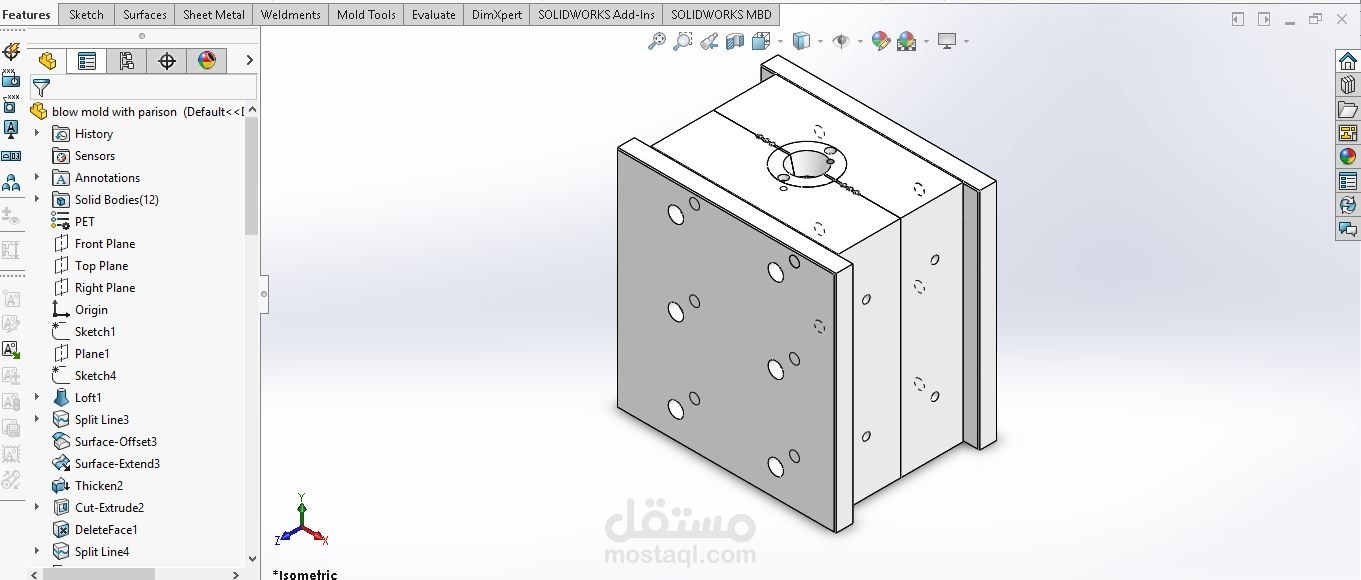Click the Edit Appearance icon
The image size is (1361, 580).
pyautogui.click(x=880, y=41)
